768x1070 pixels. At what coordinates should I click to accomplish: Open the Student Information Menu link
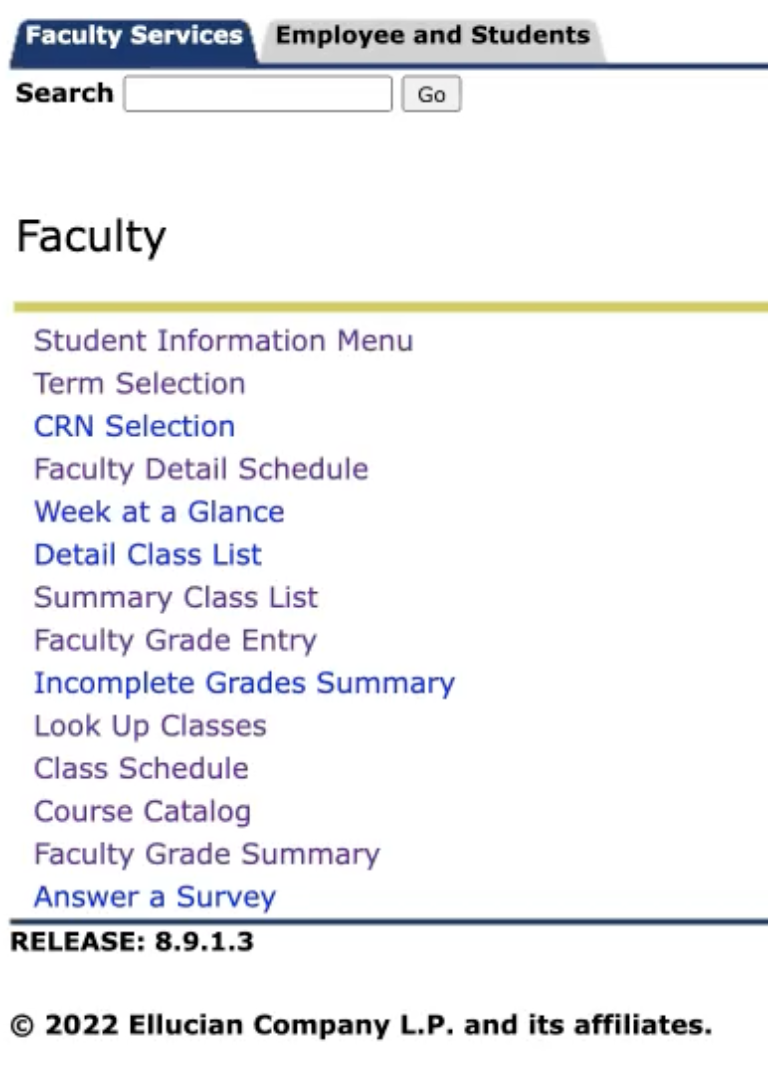tap(223, 341)
